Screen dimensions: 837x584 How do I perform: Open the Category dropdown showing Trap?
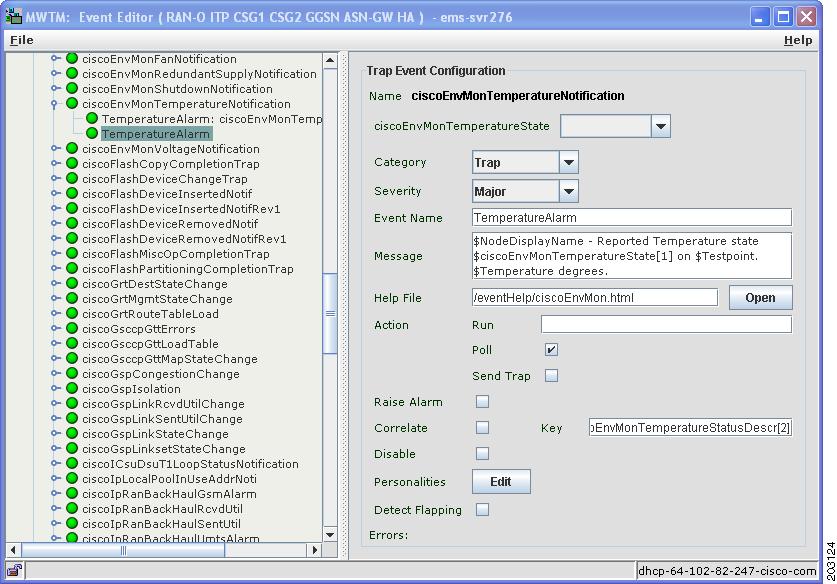pos(569,162)
